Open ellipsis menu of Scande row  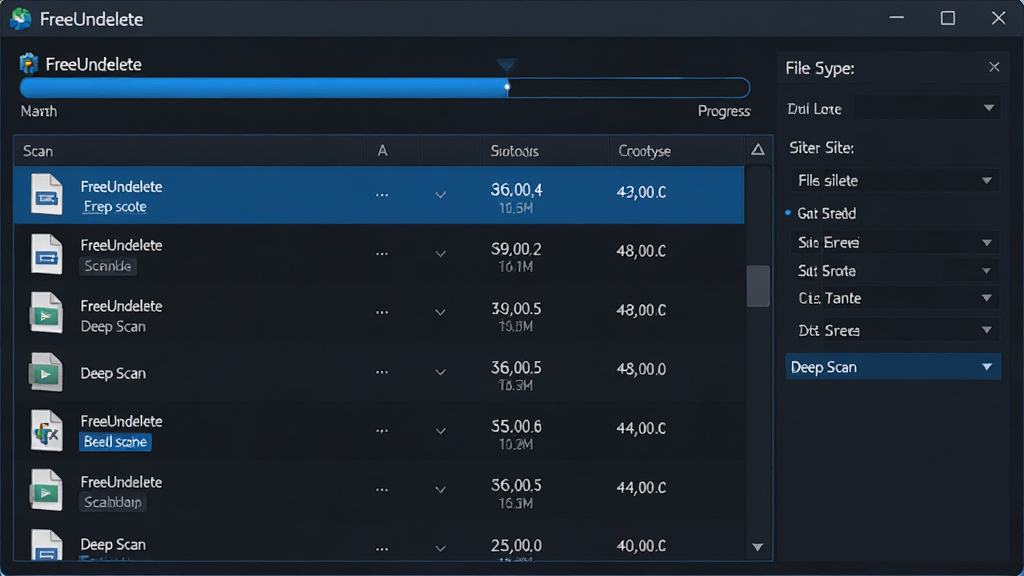(x=382, y=253)
